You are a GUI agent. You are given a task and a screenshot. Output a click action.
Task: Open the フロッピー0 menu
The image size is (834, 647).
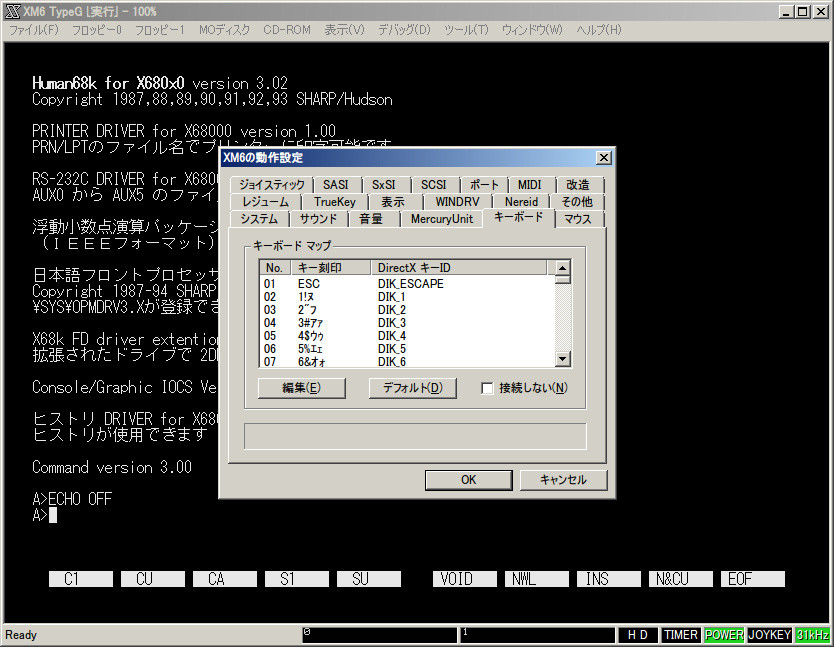tap(97, 30)
